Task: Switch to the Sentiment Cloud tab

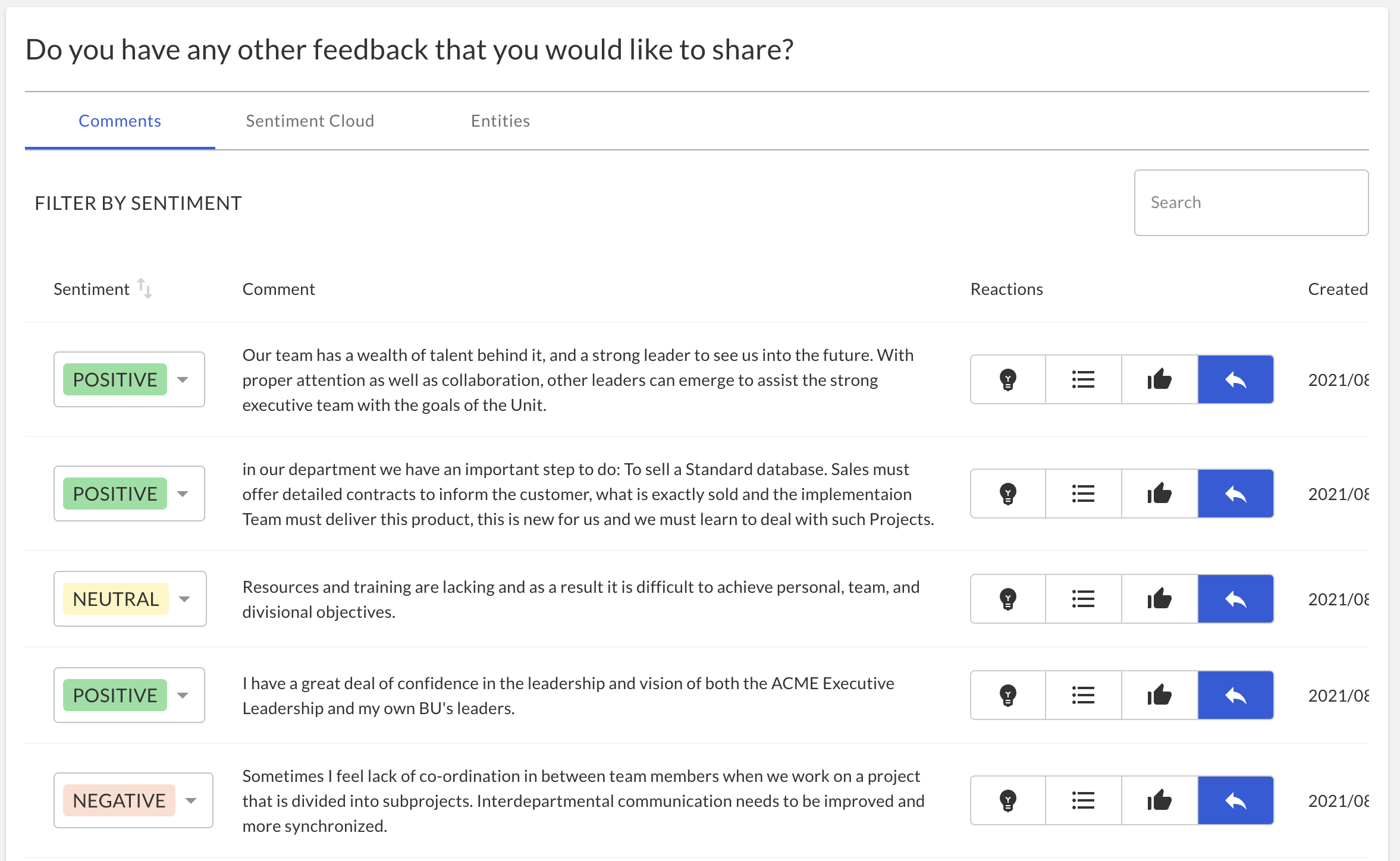Action: [310, 121]
